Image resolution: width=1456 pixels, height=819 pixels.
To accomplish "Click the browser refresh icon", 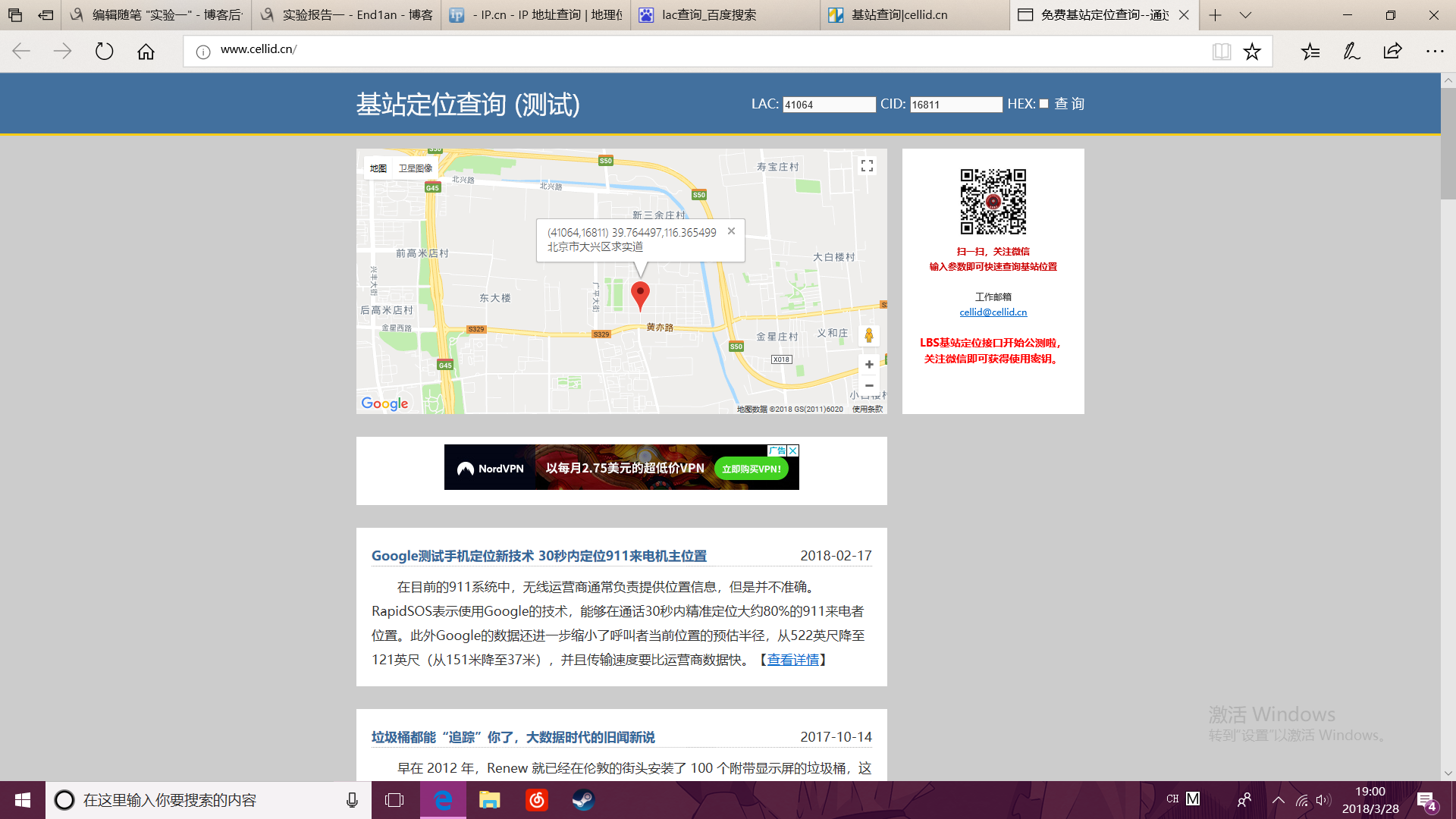I will tap(104, 52).
